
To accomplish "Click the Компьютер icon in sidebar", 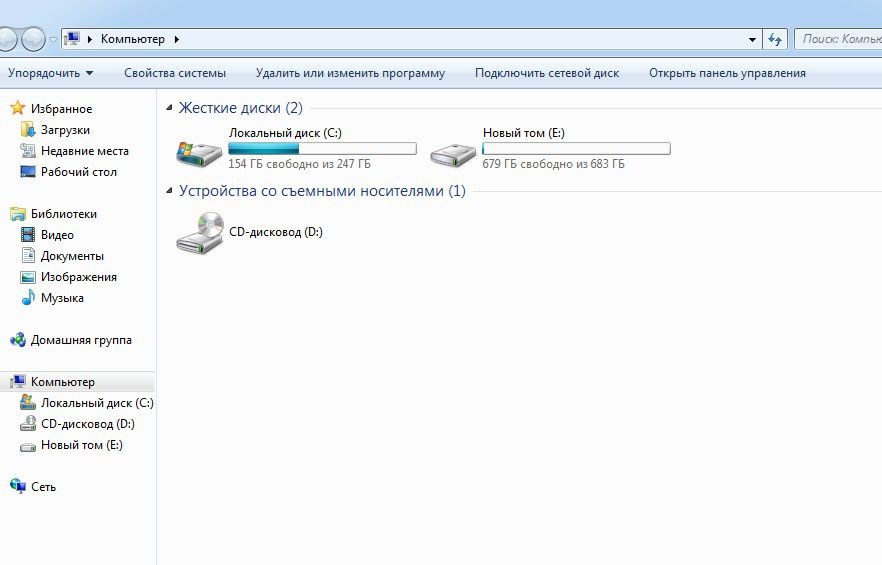I will 18,381.
